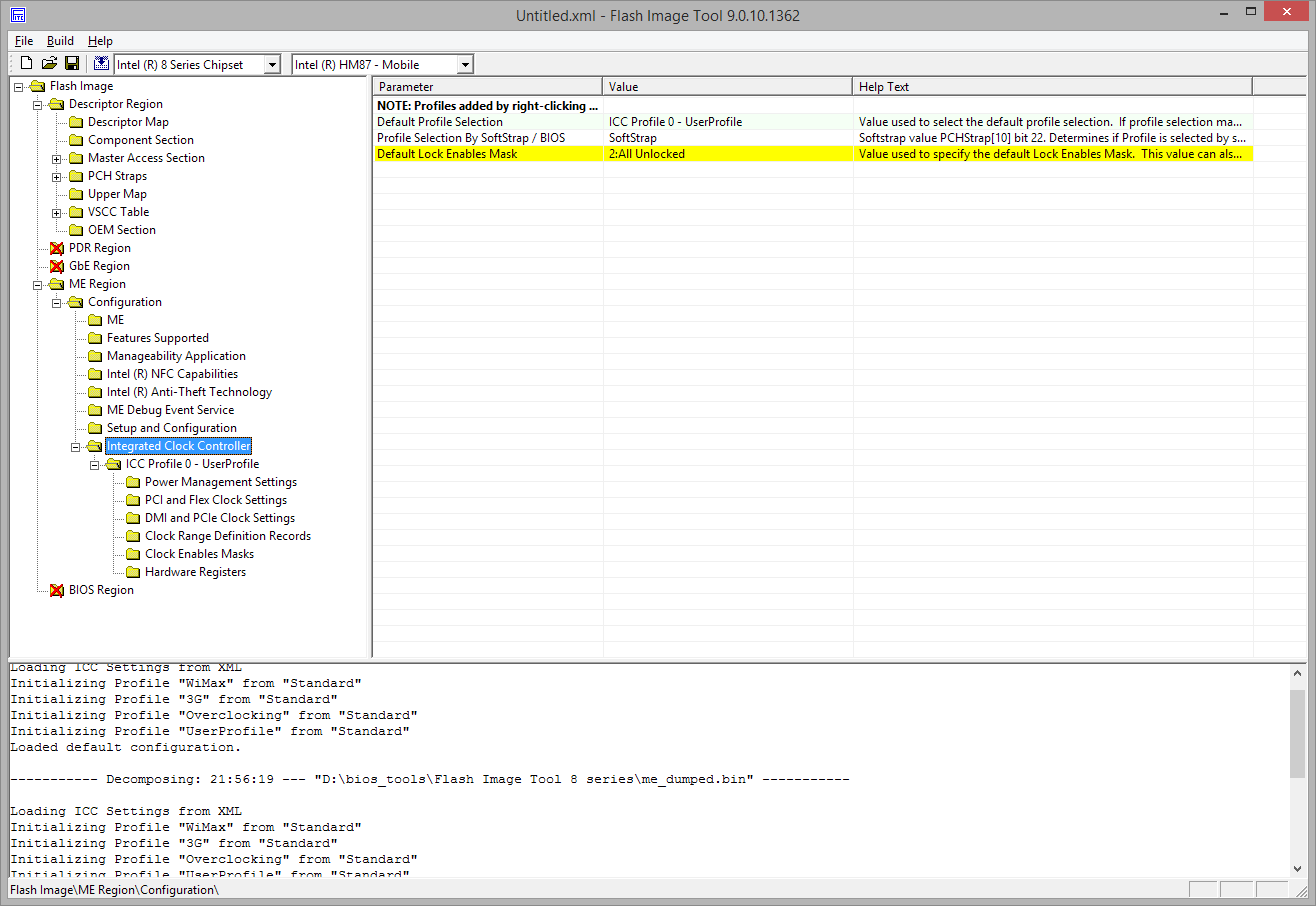Viewport: 1316px width, 906px height.
Task: Click the Setup and Configuration folder icon
Action: 95,428
